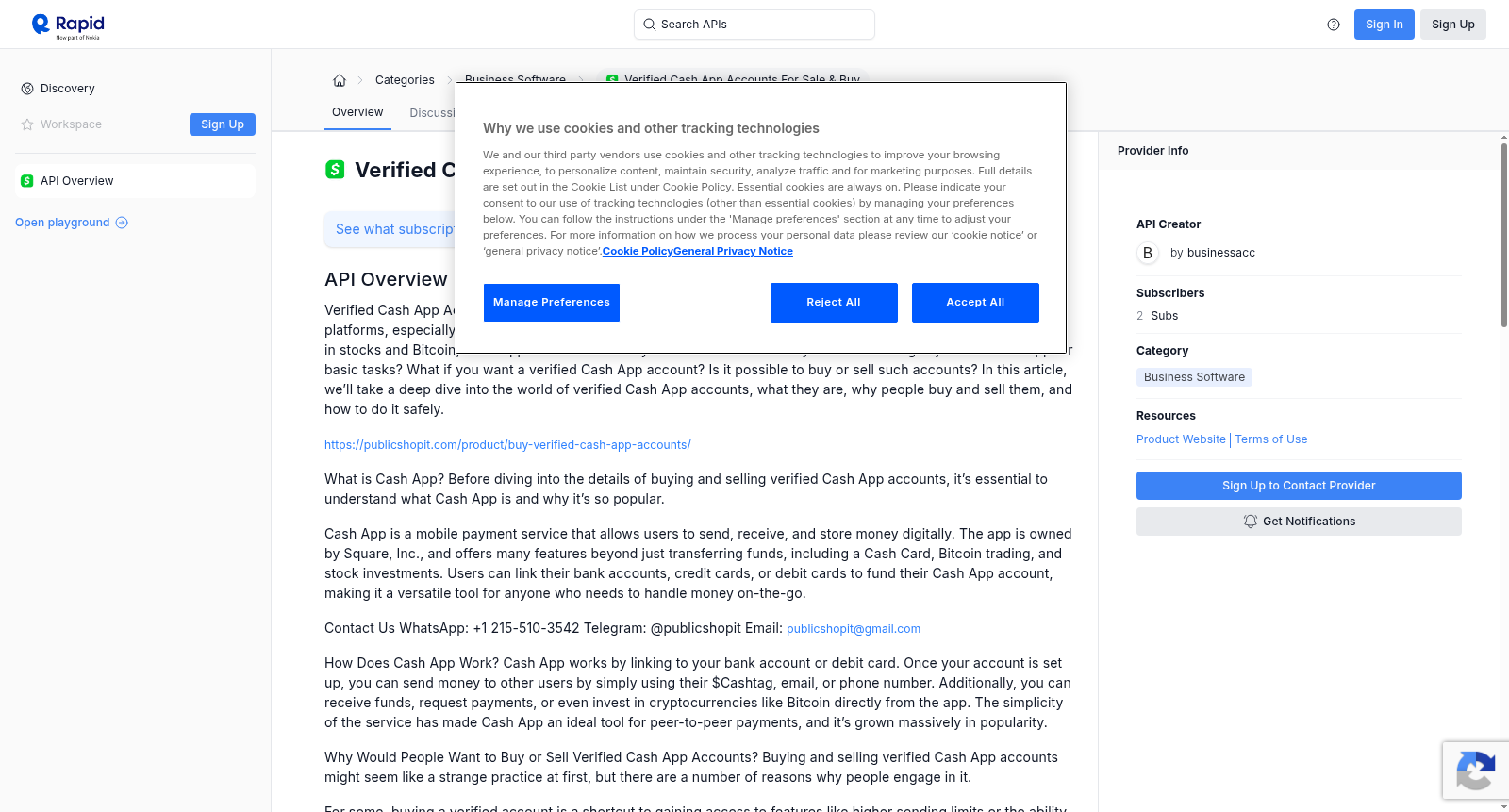Open Discovery in the sidebar
Viewport: 1509px width, 812px height.
68,89
